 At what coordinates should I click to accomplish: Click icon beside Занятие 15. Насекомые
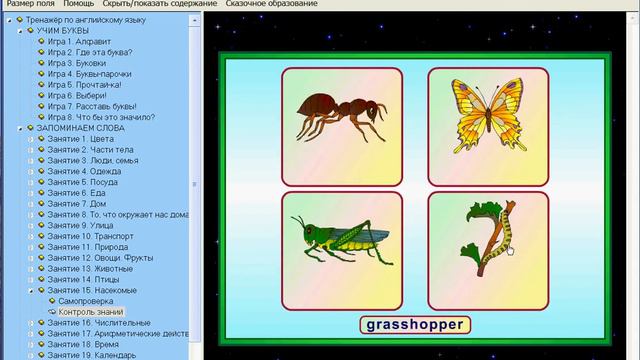point(41,290)
